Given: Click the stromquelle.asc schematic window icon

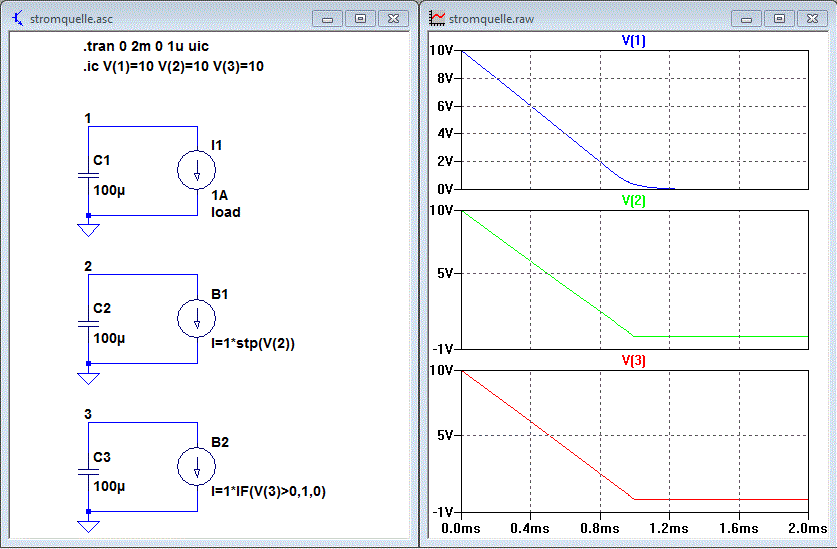Looking at the screenshot, I should coord(18,19).
